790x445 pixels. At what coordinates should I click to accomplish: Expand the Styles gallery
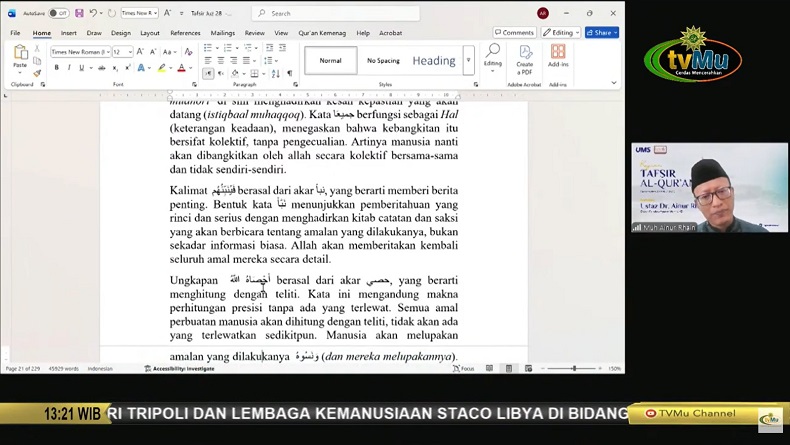tap(468, 61)
